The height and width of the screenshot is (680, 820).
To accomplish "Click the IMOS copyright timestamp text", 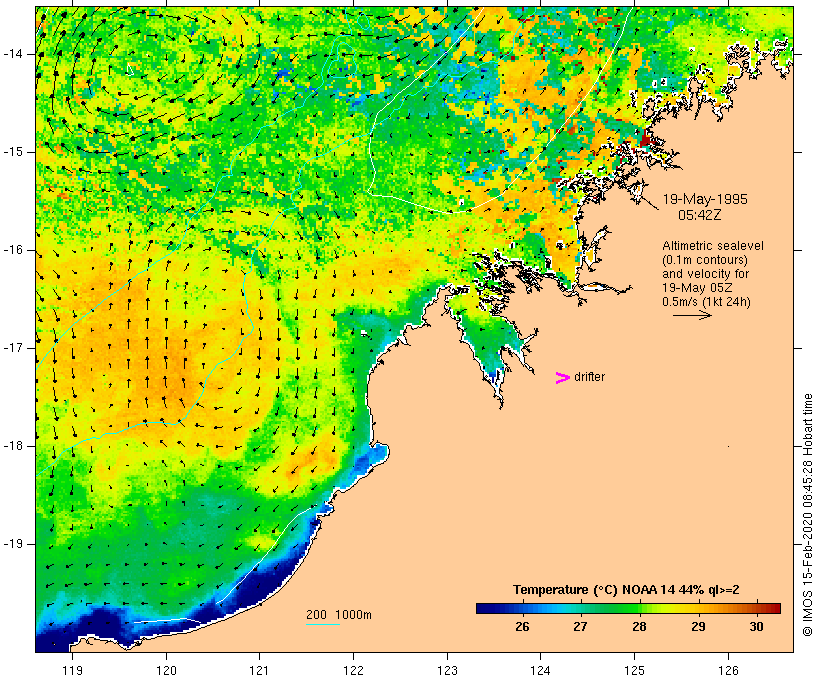I will coord(807,515).
